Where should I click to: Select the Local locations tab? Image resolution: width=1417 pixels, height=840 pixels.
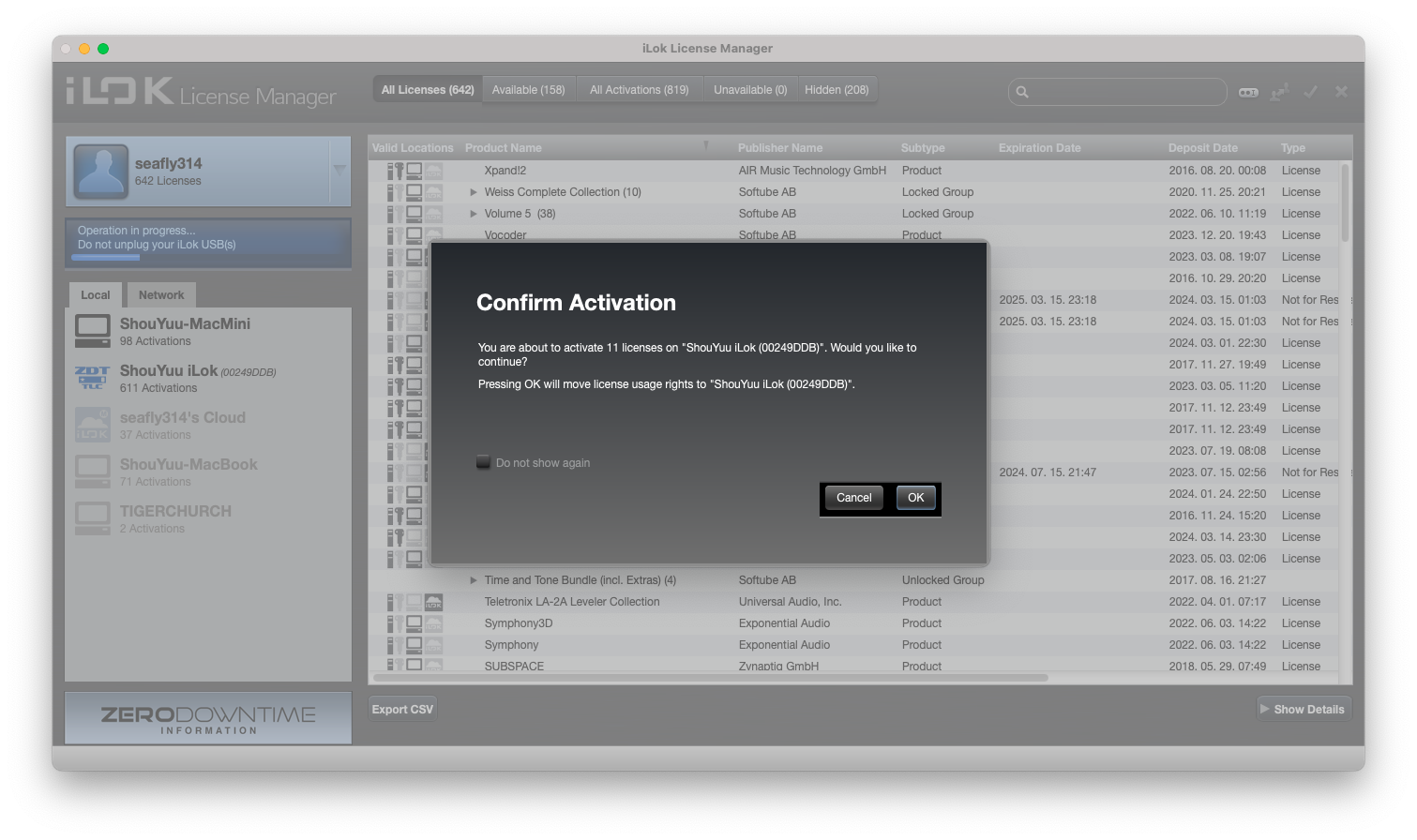click(x=96, y=295)
